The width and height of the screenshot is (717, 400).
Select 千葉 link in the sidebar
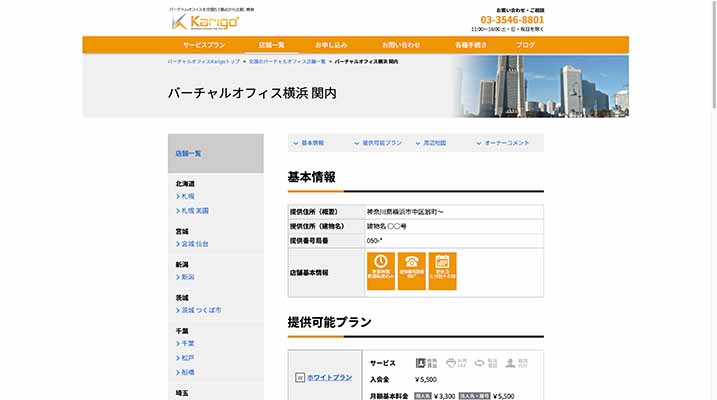(186, 343)
